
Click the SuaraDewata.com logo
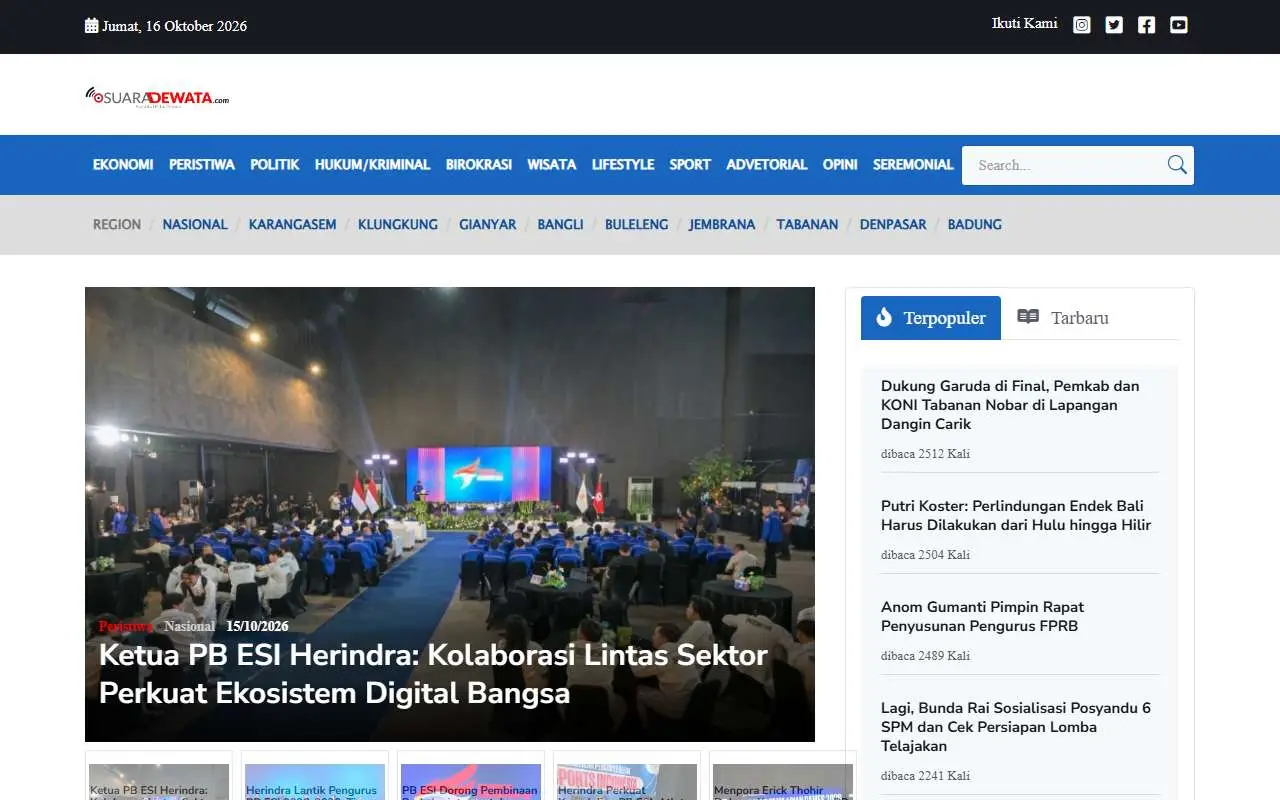point(157,96)
